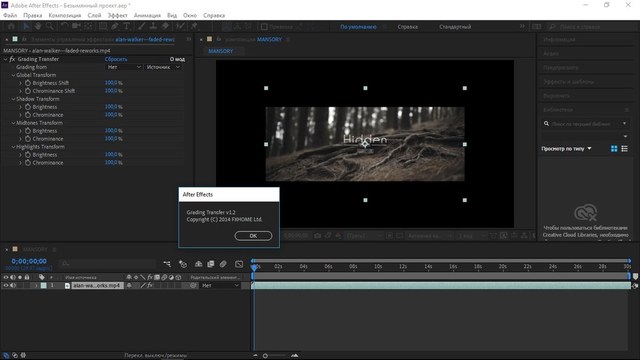Expand the Brightness Shift property
This screenshot has height=360, width=640.
[x=20, y=83]
